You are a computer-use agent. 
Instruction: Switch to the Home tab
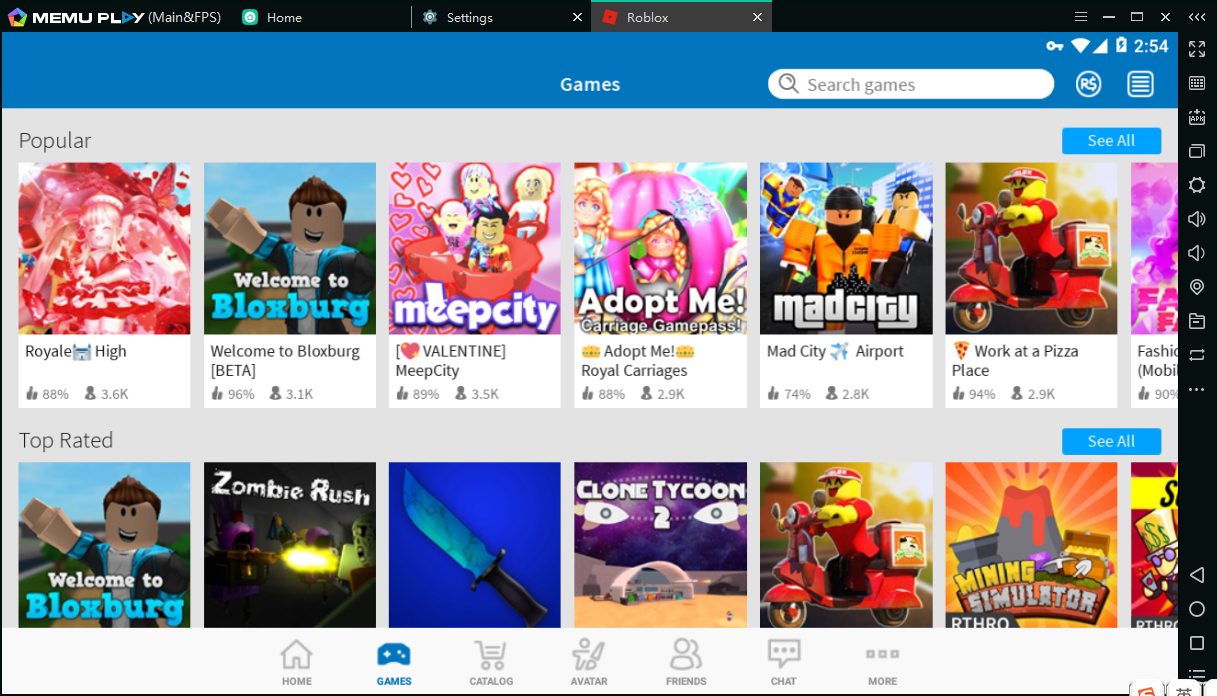pos(283,16)
